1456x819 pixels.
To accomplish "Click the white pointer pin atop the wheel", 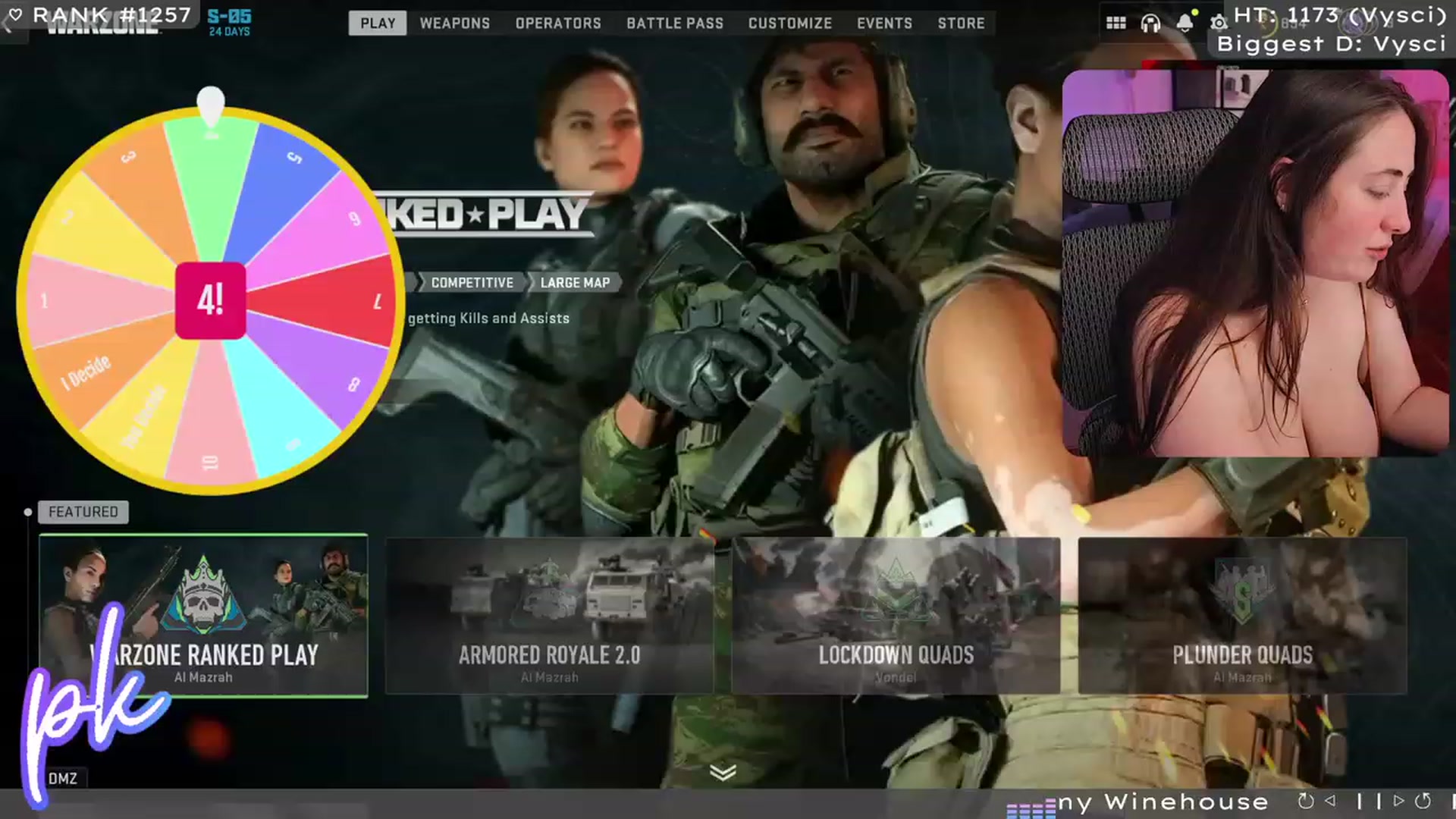I will point(211,106).
